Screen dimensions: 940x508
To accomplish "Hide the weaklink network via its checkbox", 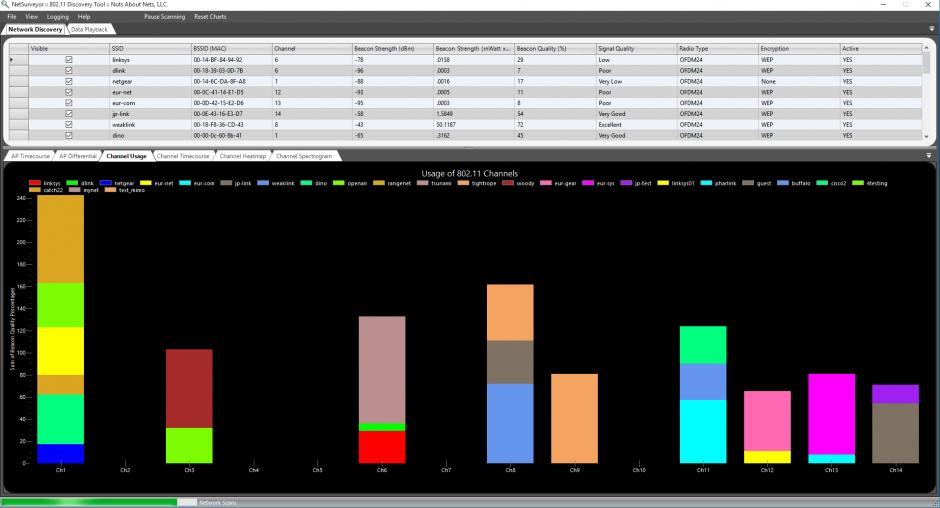I will (69, 124).
